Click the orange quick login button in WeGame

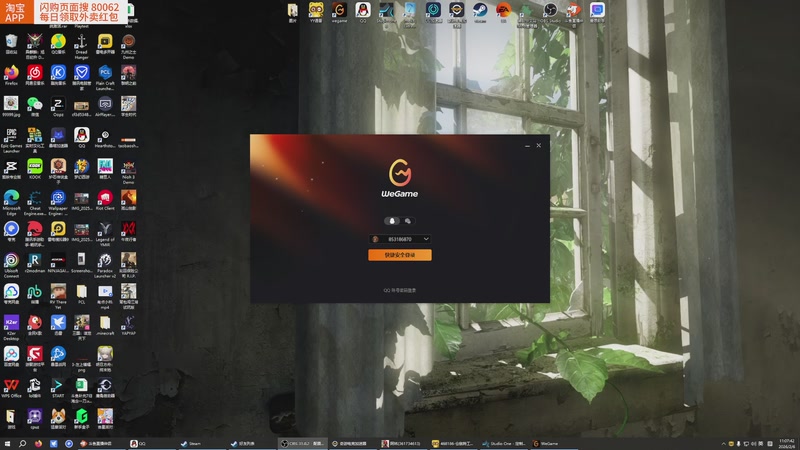399,255
